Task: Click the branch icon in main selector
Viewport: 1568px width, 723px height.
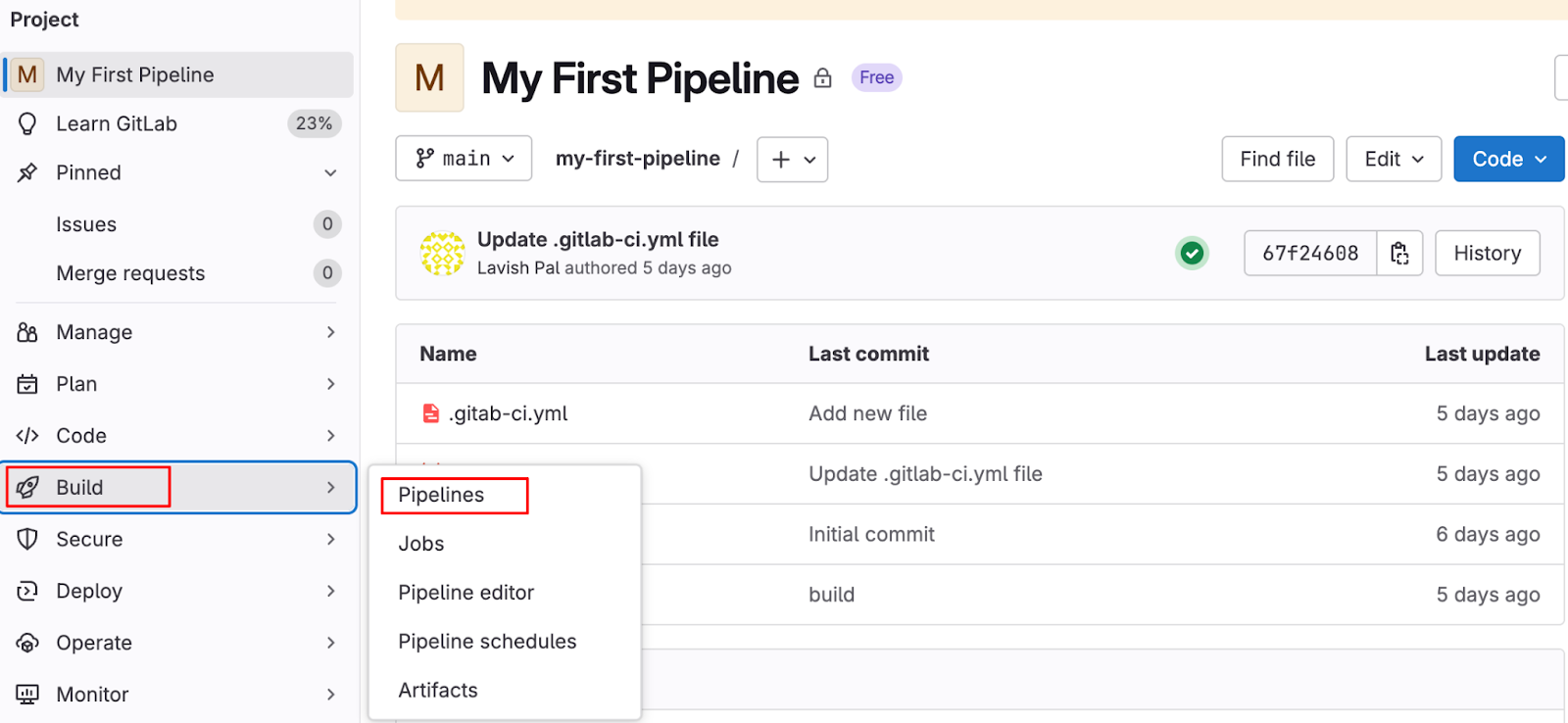Action: (424, 159)
